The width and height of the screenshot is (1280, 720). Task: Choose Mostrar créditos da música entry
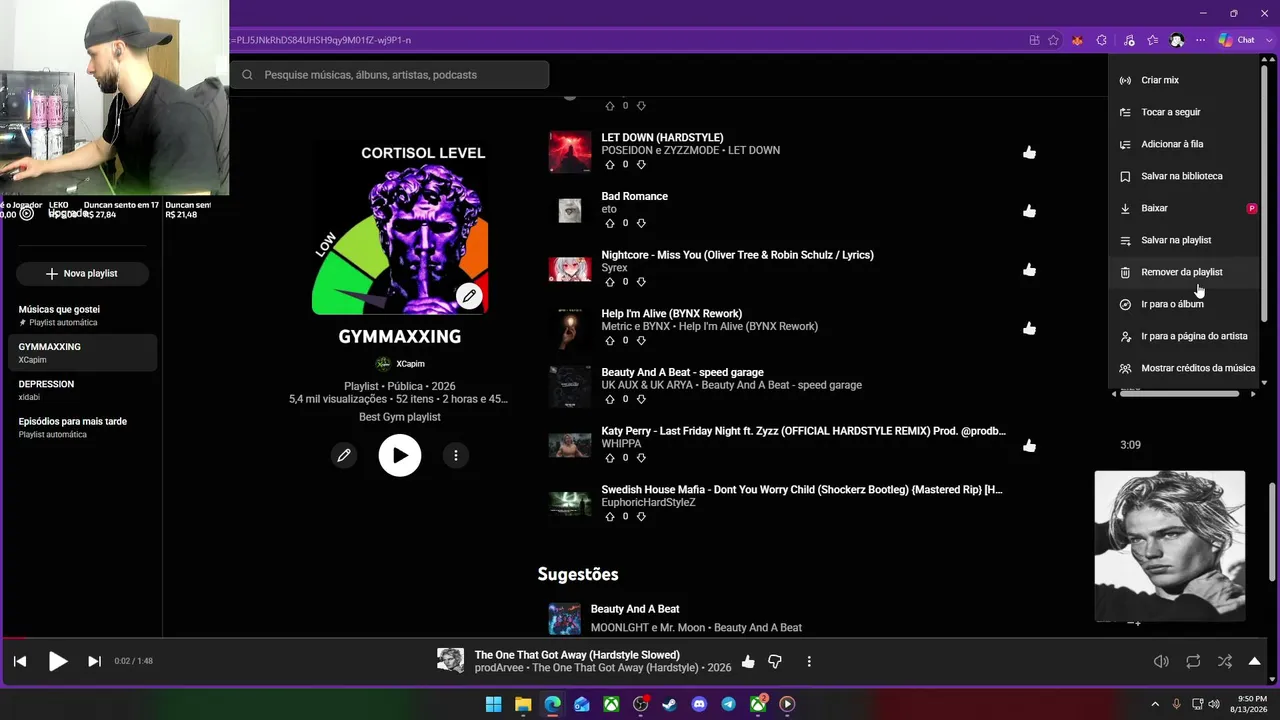(1182, 368)
